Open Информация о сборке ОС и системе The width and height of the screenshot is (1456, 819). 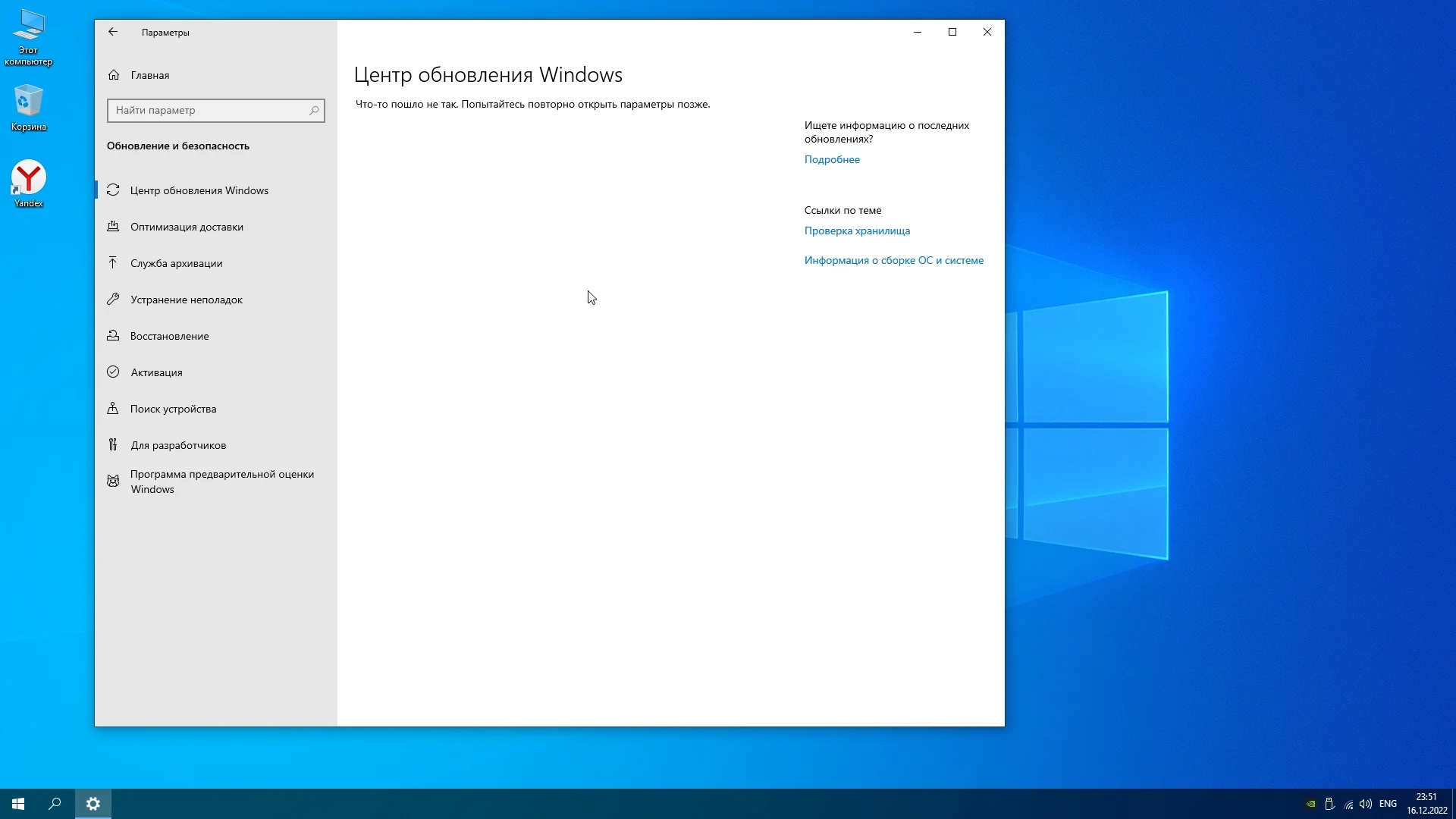pyautogui.click(x=893, y=260)
